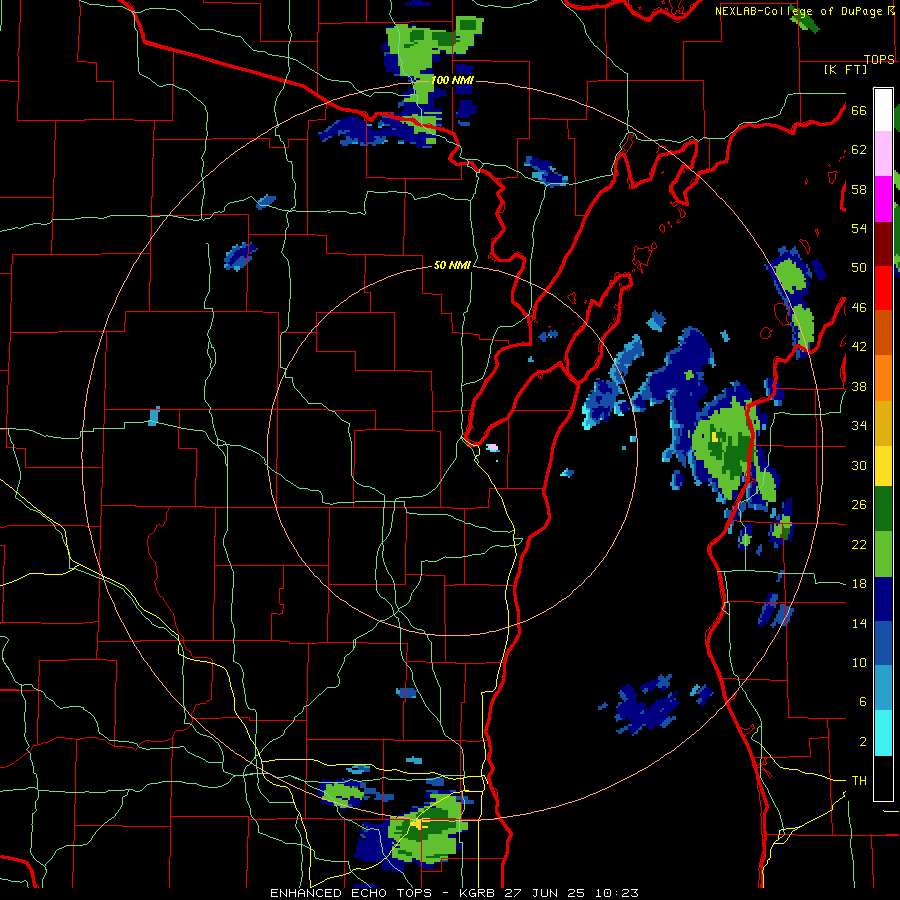Click the 66 legend value
This screenshot has width=900, height=900.
(x=859, y=110)
